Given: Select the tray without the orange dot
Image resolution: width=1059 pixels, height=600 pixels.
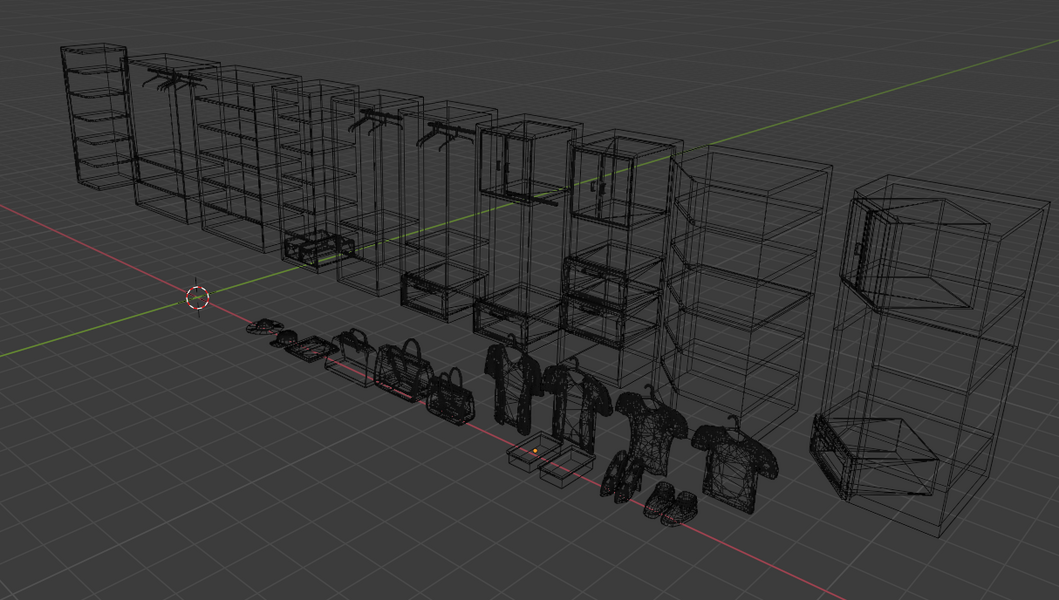Looking at the screenshot, I should (566, 466).
